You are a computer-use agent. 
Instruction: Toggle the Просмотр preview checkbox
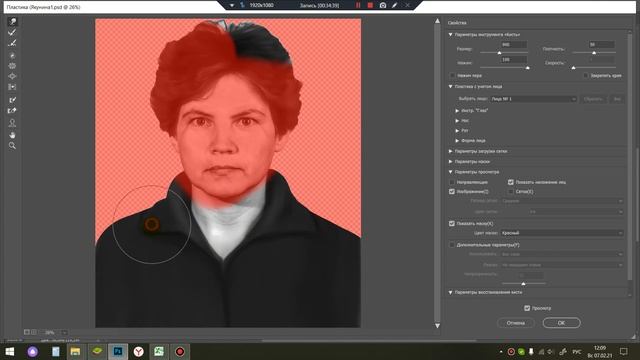[527, 308]
